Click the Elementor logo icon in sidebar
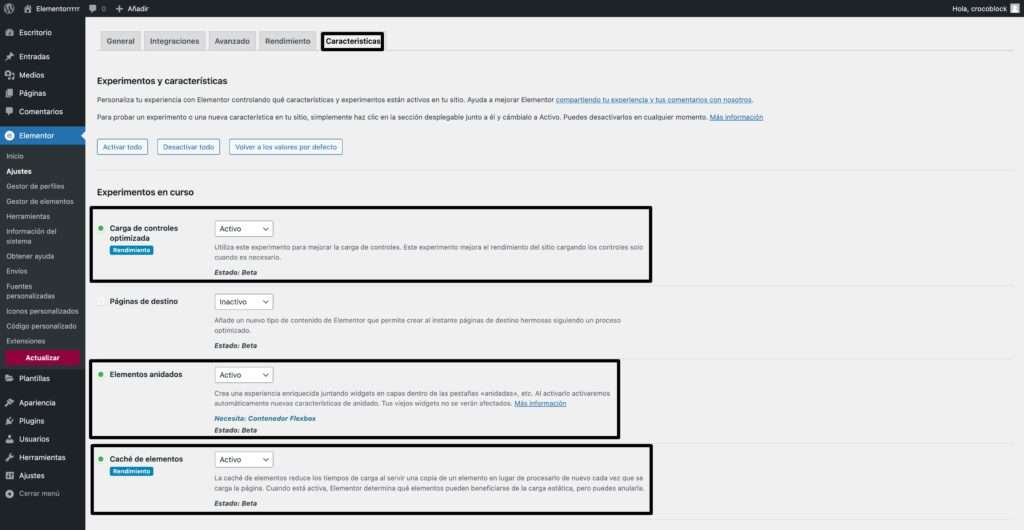The width and height of the screenshot is (1024, 530). pos(9,136)
